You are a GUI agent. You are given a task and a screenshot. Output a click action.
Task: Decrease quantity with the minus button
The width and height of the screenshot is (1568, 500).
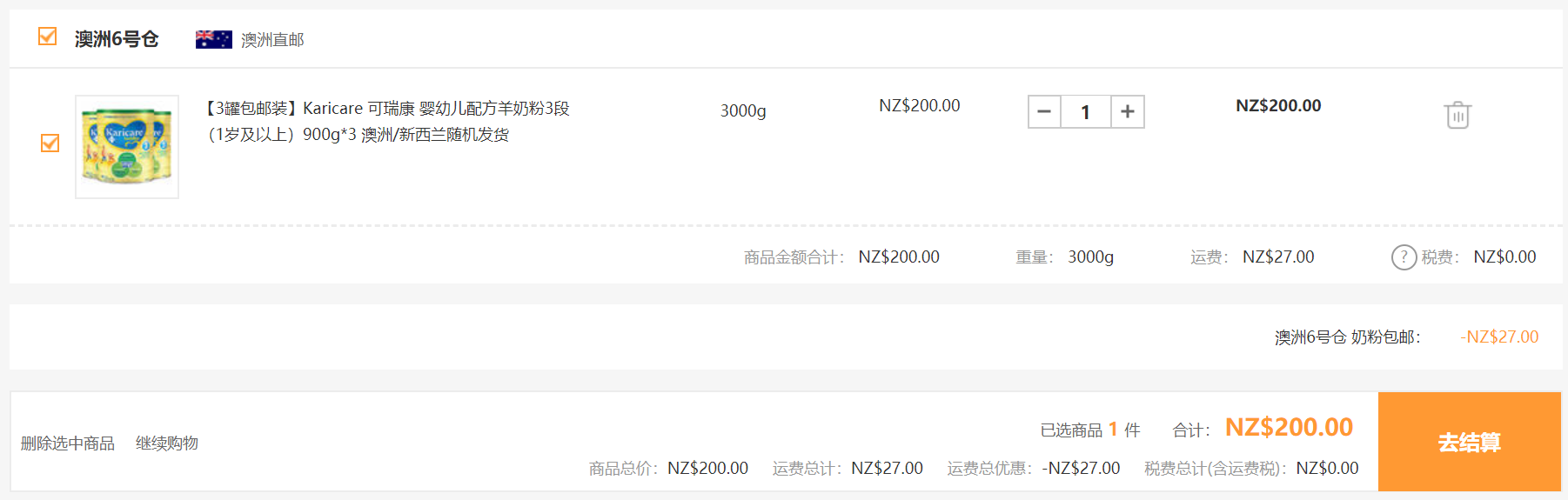pos(1044,111)
